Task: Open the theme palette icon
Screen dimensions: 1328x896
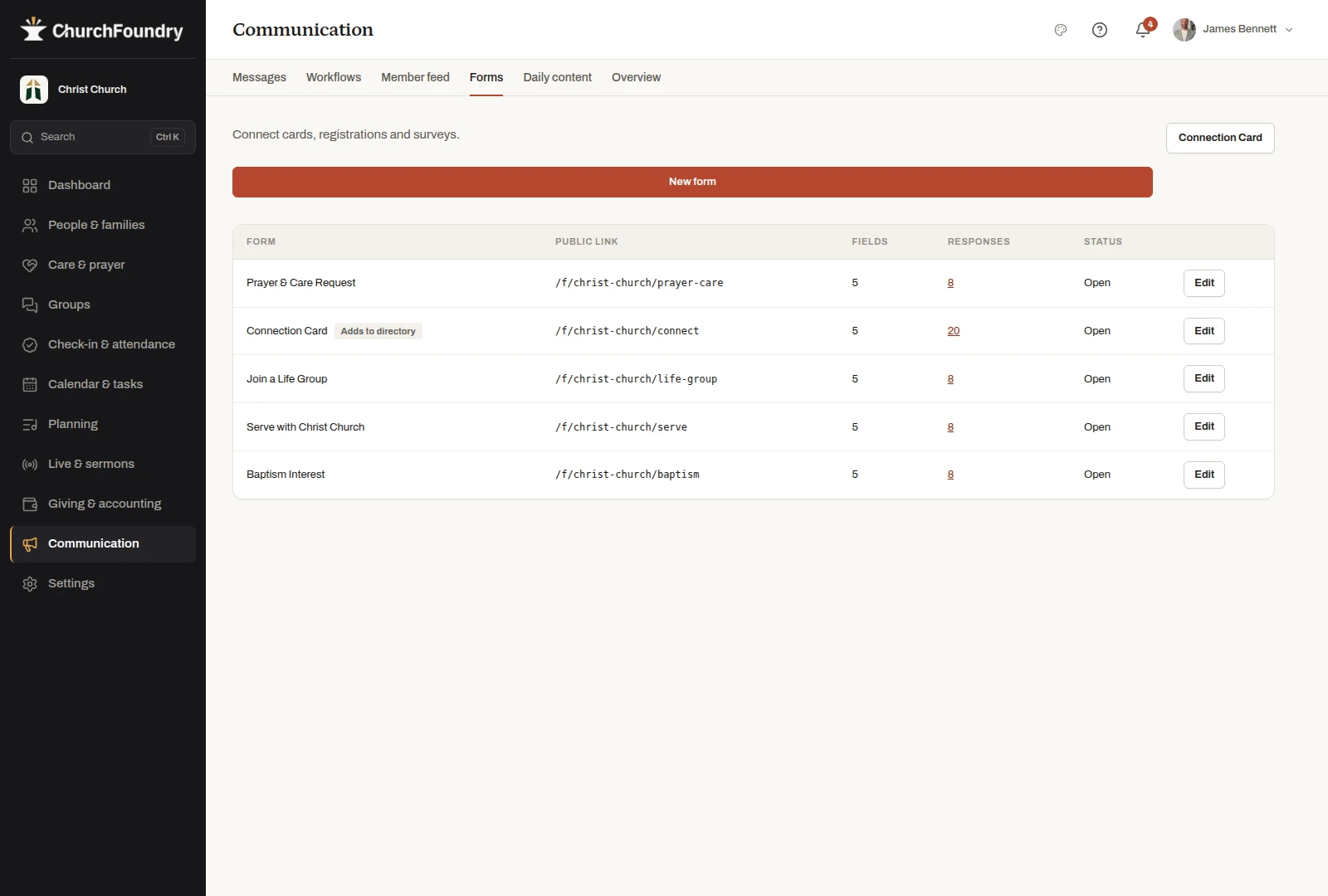Action: [x=1061, y=30]
